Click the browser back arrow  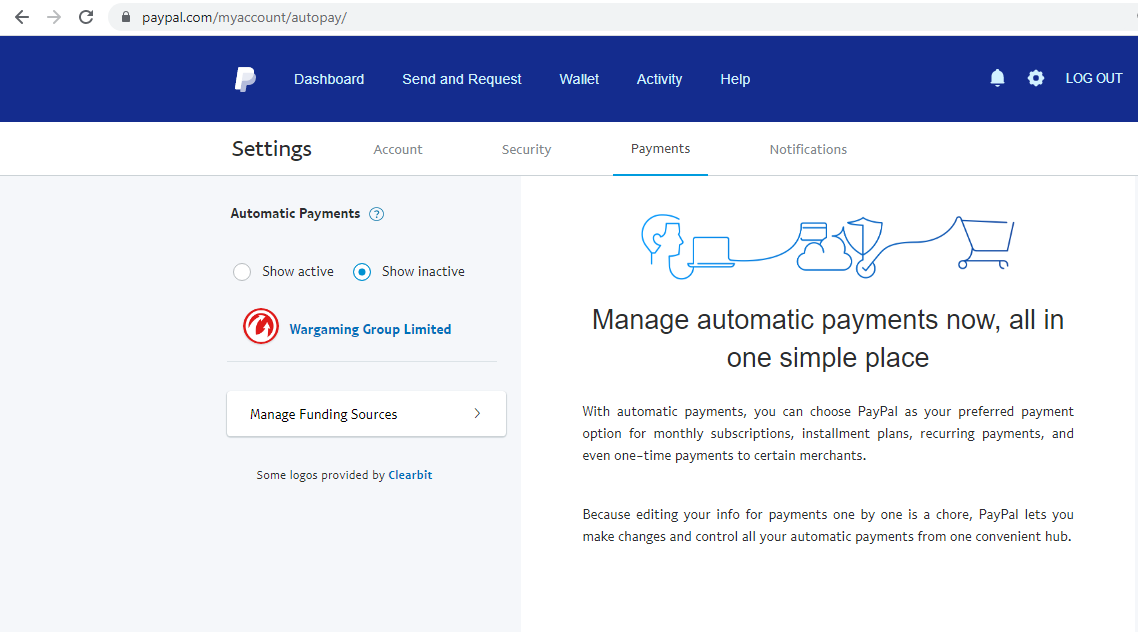(x=22, y=17)
